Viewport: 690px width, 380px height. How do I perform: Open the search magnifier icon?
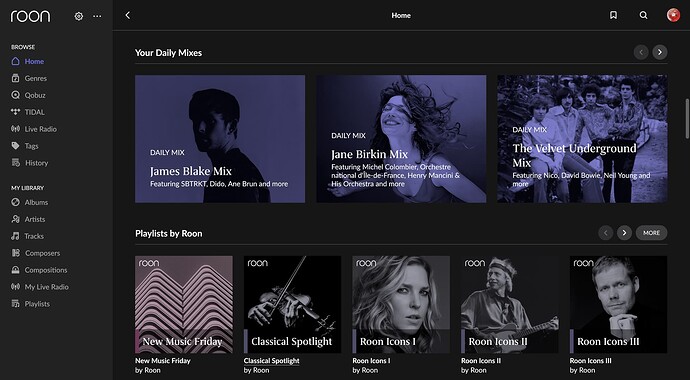(643, 15)
